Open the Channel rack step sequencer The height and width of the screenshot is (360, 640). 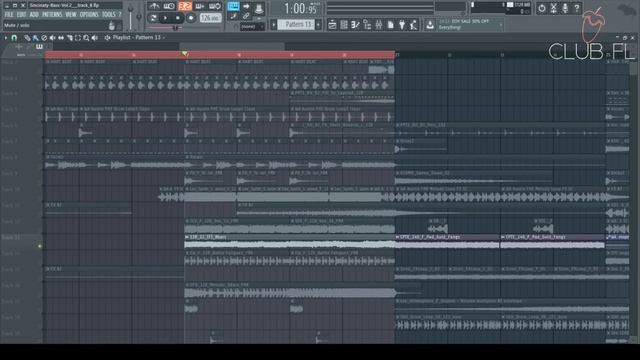[x=344, y=25]
